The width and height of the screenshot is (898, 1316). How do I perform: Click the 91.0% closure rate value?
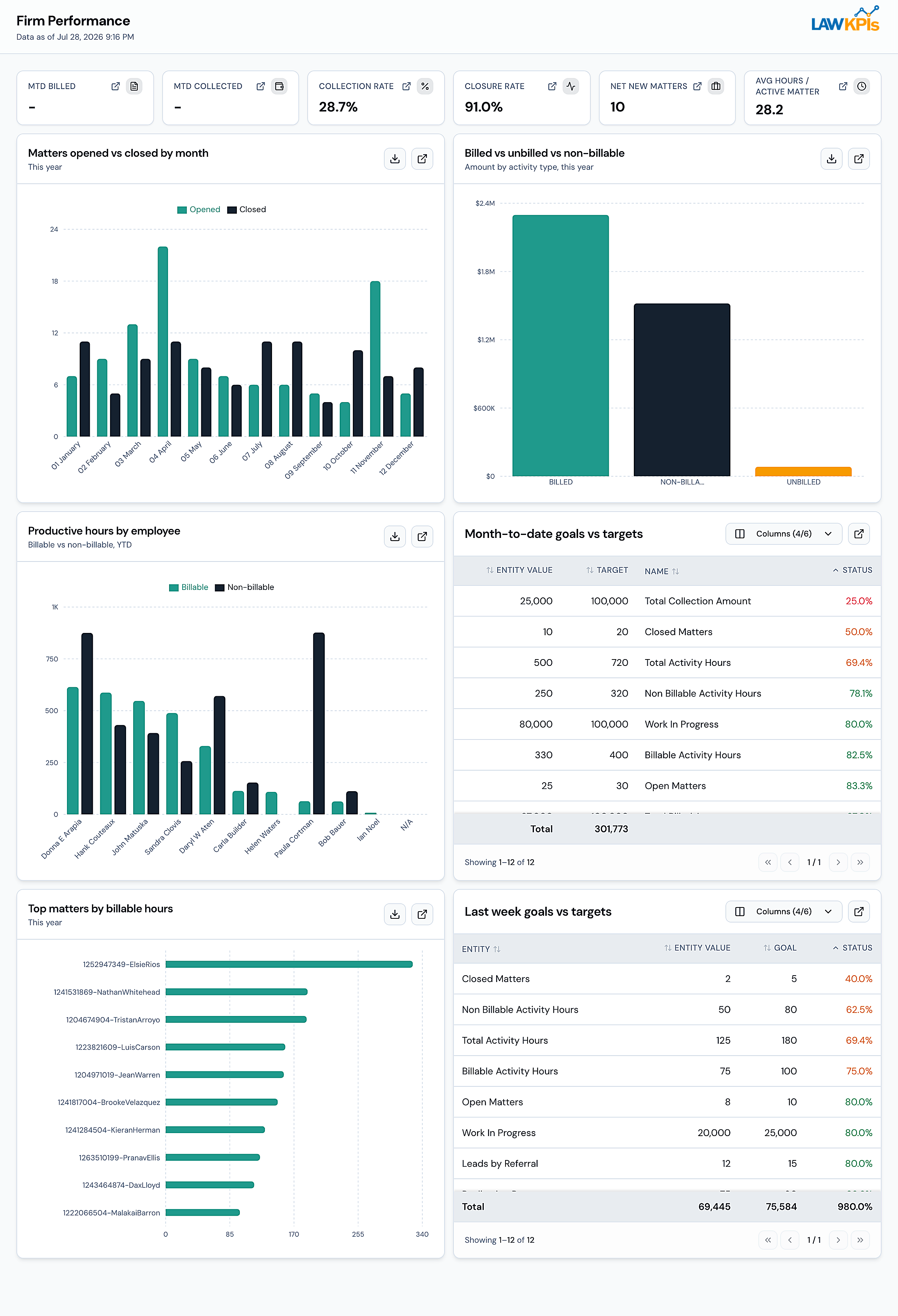pyautogui.click(x=484, y=107)
